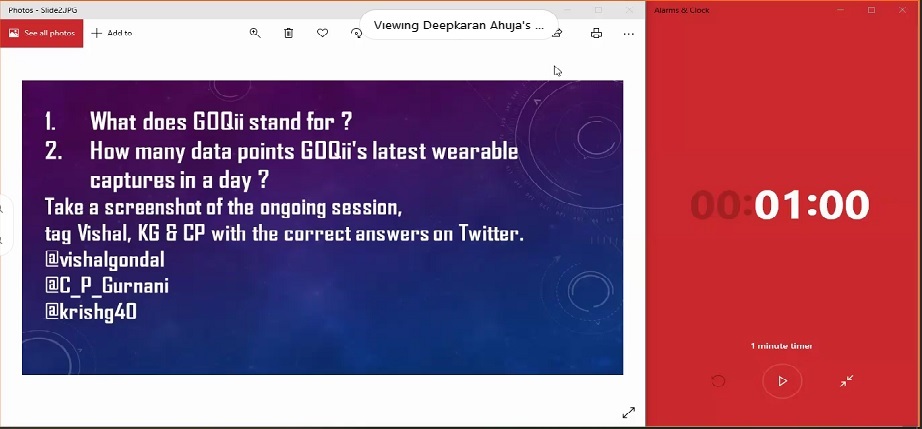Print the photo using printer icon
This screenshot has width=922, height=429.
[596, 33]
